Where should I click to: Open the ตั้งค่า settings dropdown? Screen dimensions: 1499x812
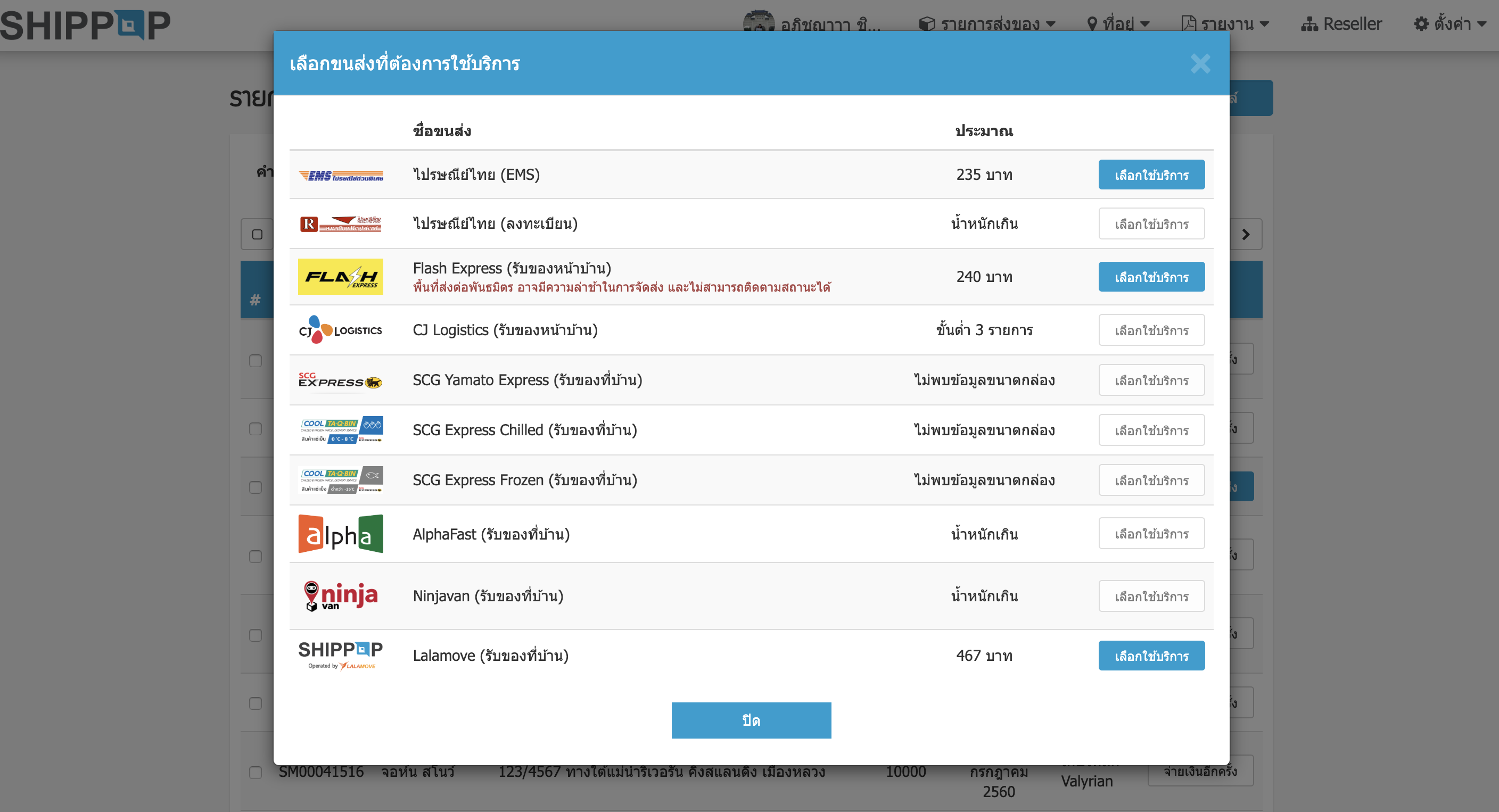1451,24
